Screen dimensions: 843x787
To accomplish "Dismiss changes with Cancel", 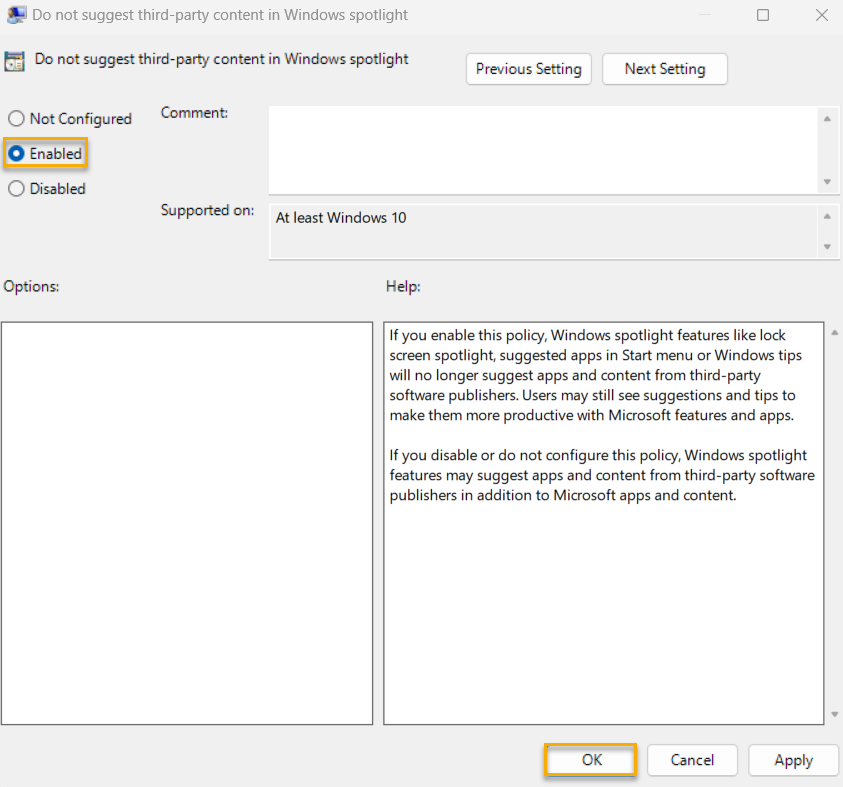I will [x=692, y=760].
